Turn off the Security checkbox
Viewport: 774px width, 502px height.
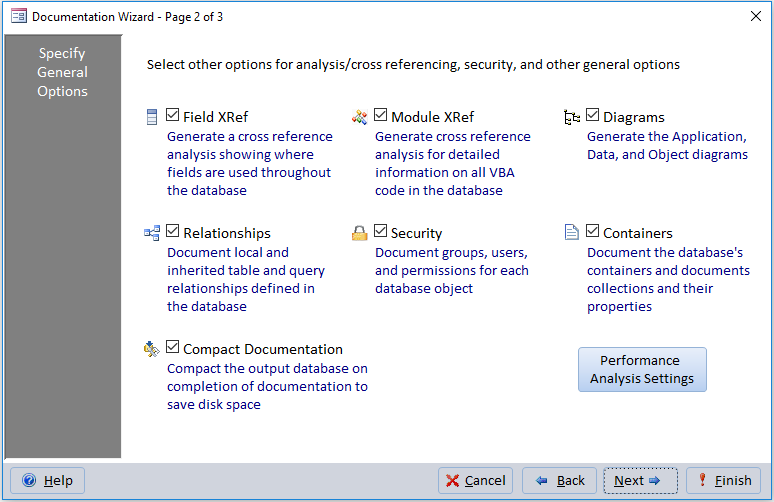(381, 232)
